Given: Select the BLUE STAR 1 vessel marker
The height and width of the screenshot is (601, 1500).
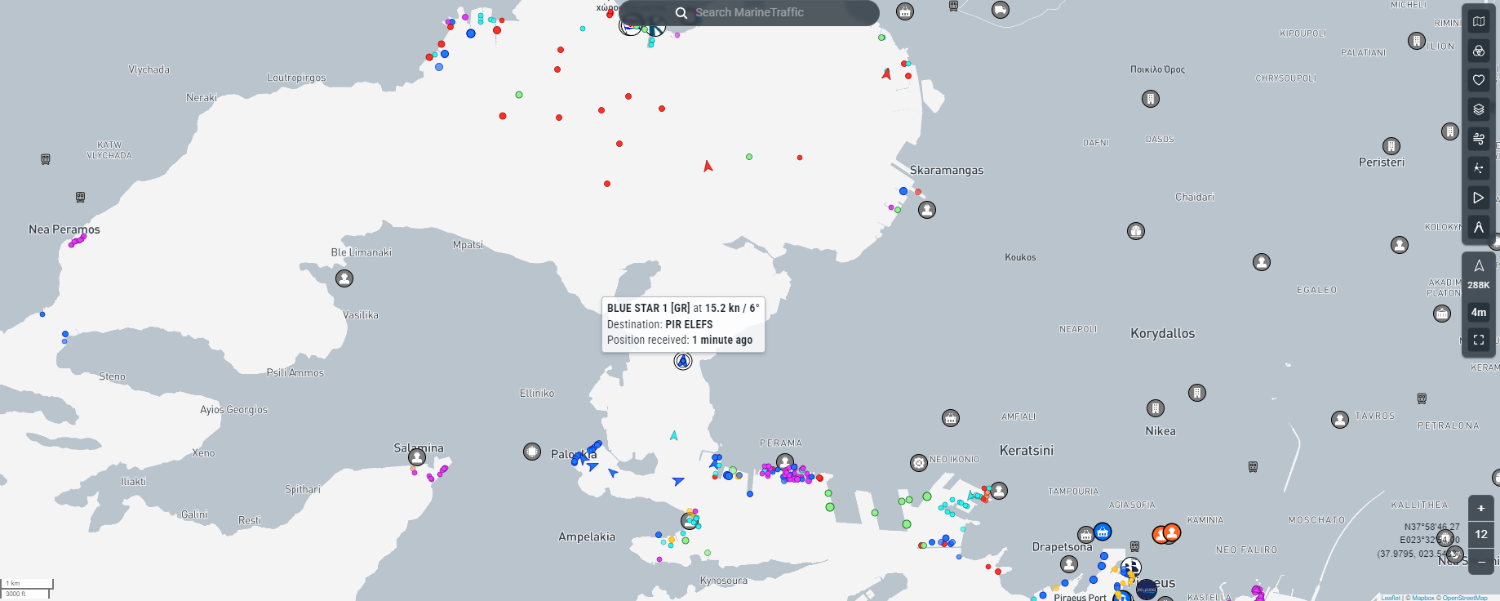Looking at the screenshot, I should [683, 361].
